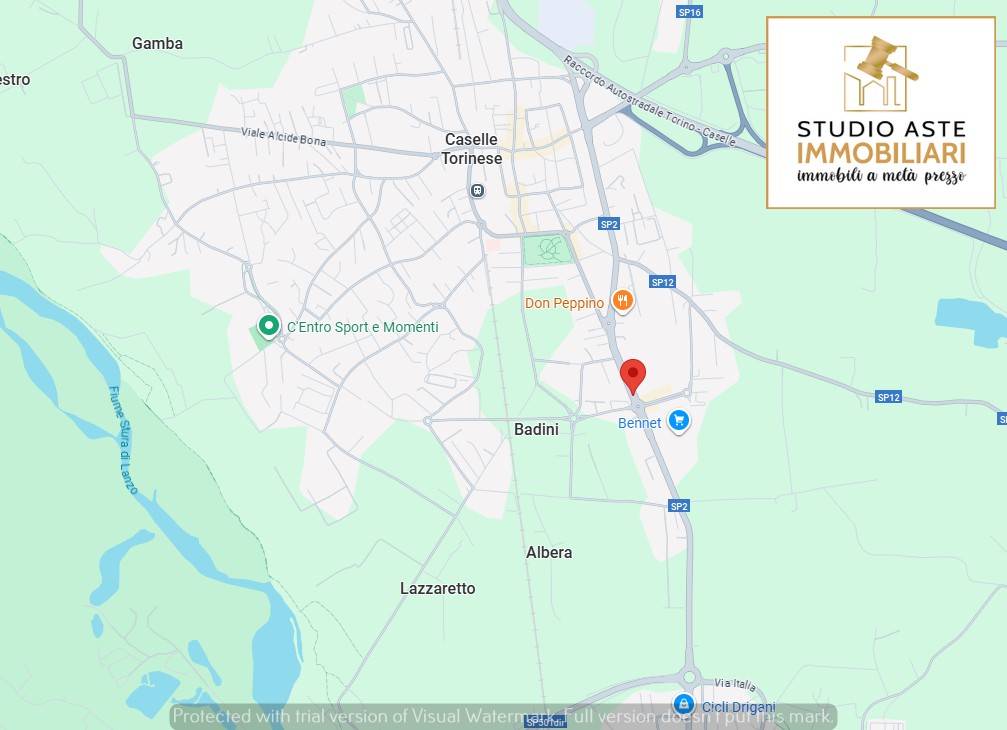Image resolution: width=1007 pixels, height=730 pixels.
Task: Click the Fiume Stura di Lanzo river label
Action: tap(123, 440)
